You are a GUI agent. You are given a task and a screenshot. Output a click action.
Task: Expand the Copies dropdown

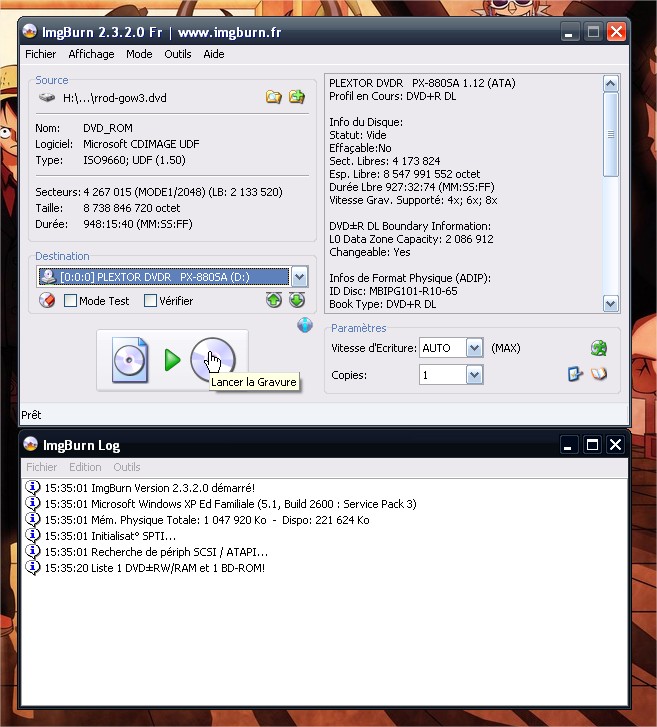(474, 375)
